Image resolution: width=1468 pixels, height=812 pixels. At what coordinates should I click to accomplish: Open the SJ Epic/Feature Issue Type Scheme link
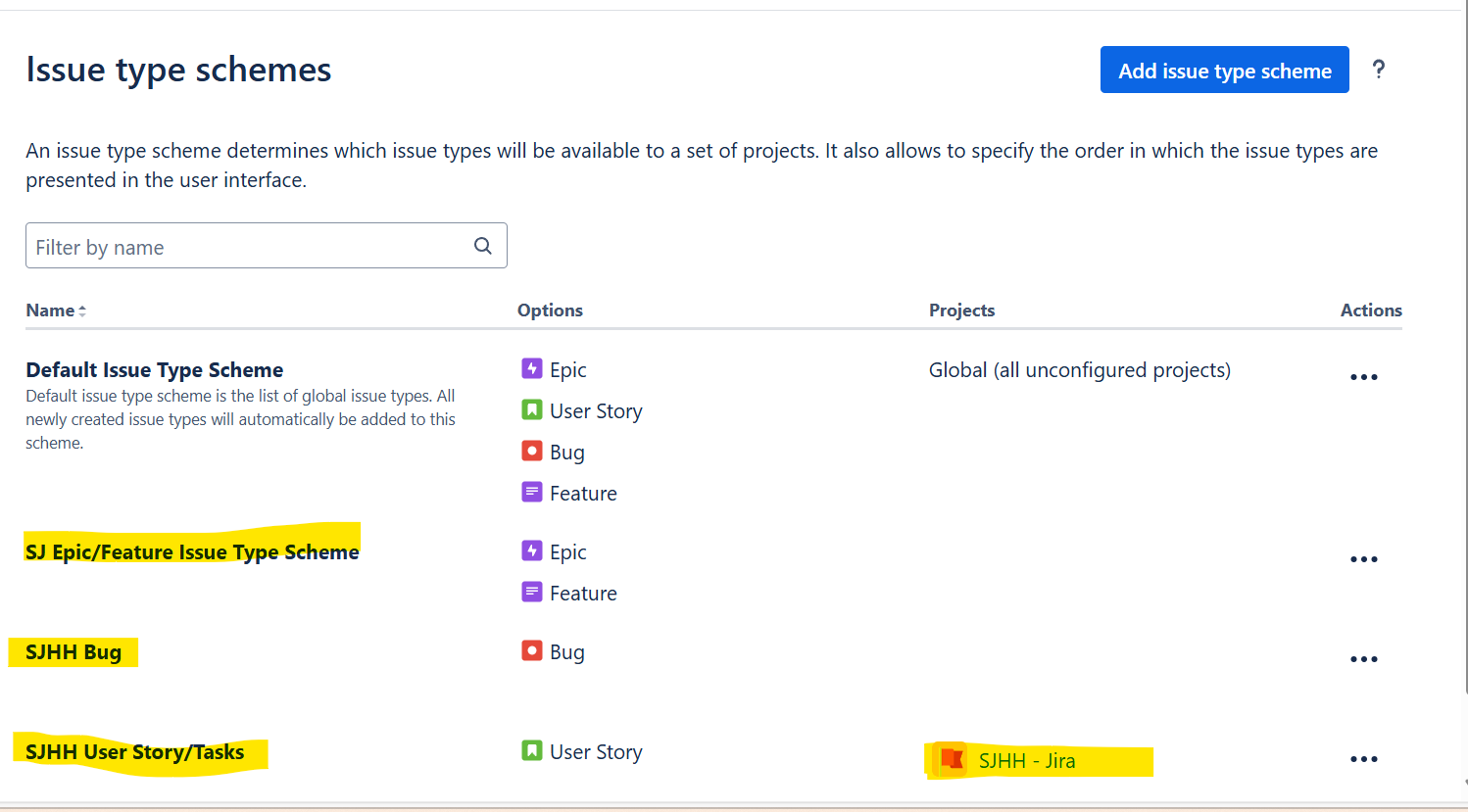point(192,551)
